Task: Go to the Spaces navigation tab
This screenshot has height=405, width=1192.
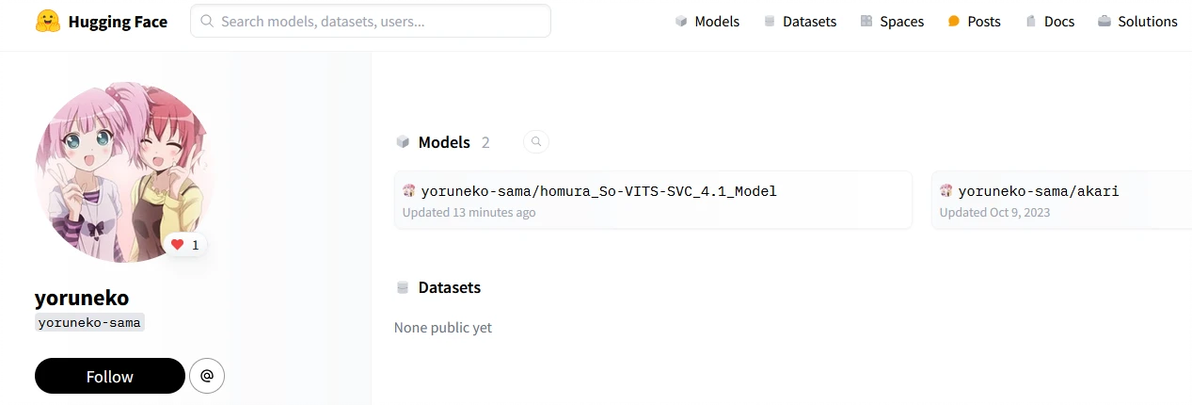Action: click(x=891, y=21)
